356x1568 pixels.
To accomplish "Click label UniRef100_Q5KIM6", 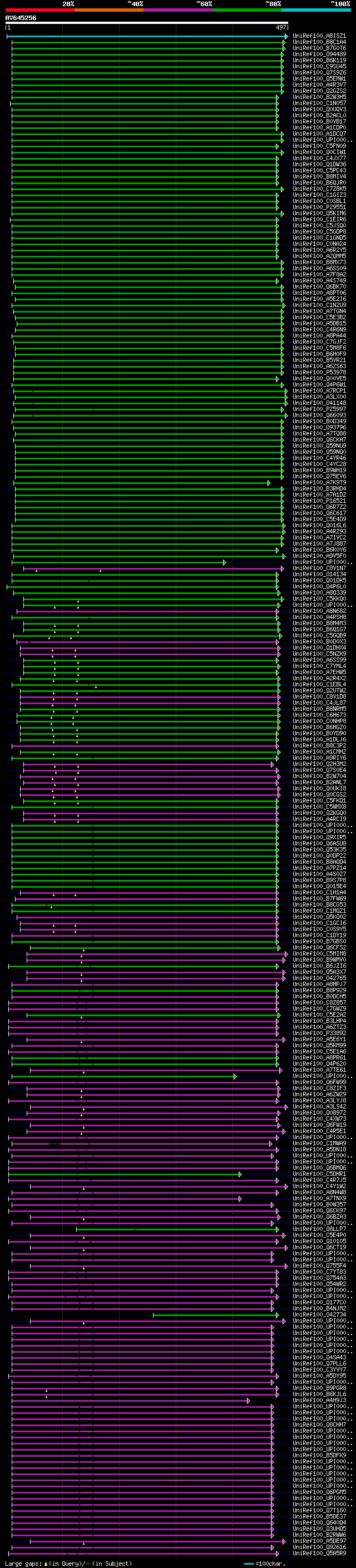I will 319,213.
